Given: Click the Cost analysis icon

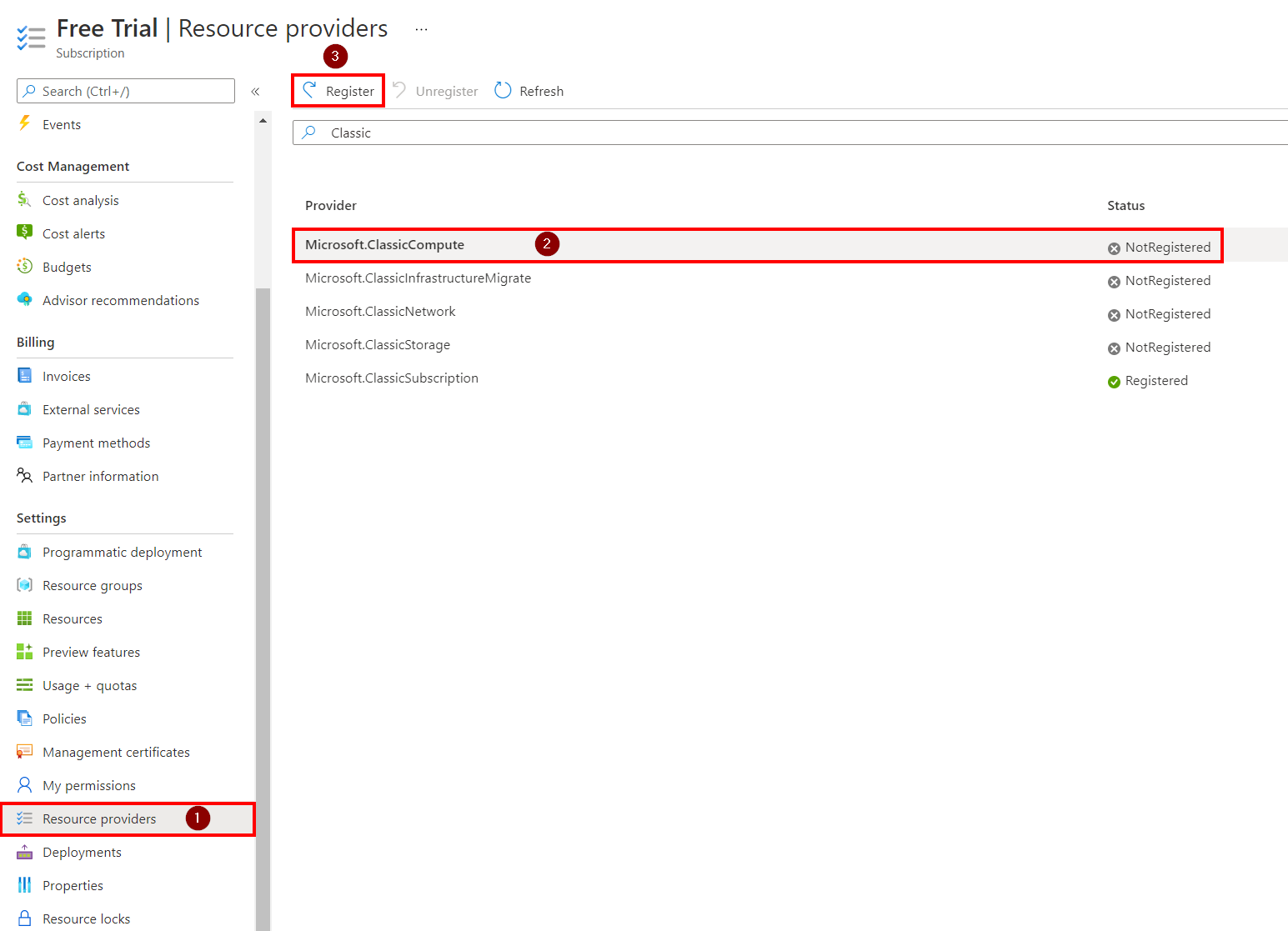Looking at the screenshot, I should pos(24,199).
